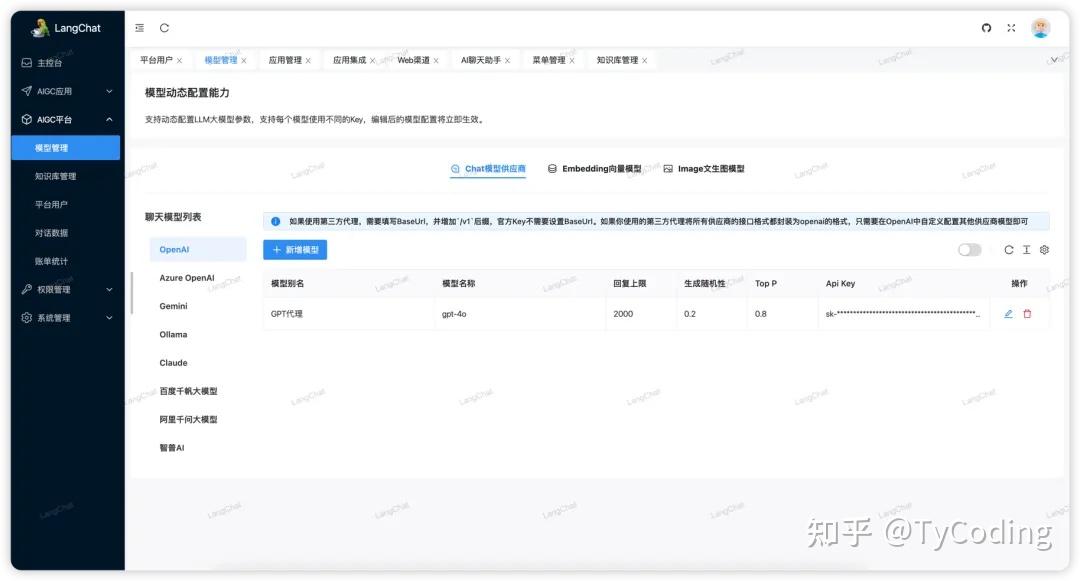Screen dimensions: 1080x581
Task: Click the table row density icon
Action: [1025, 251]
